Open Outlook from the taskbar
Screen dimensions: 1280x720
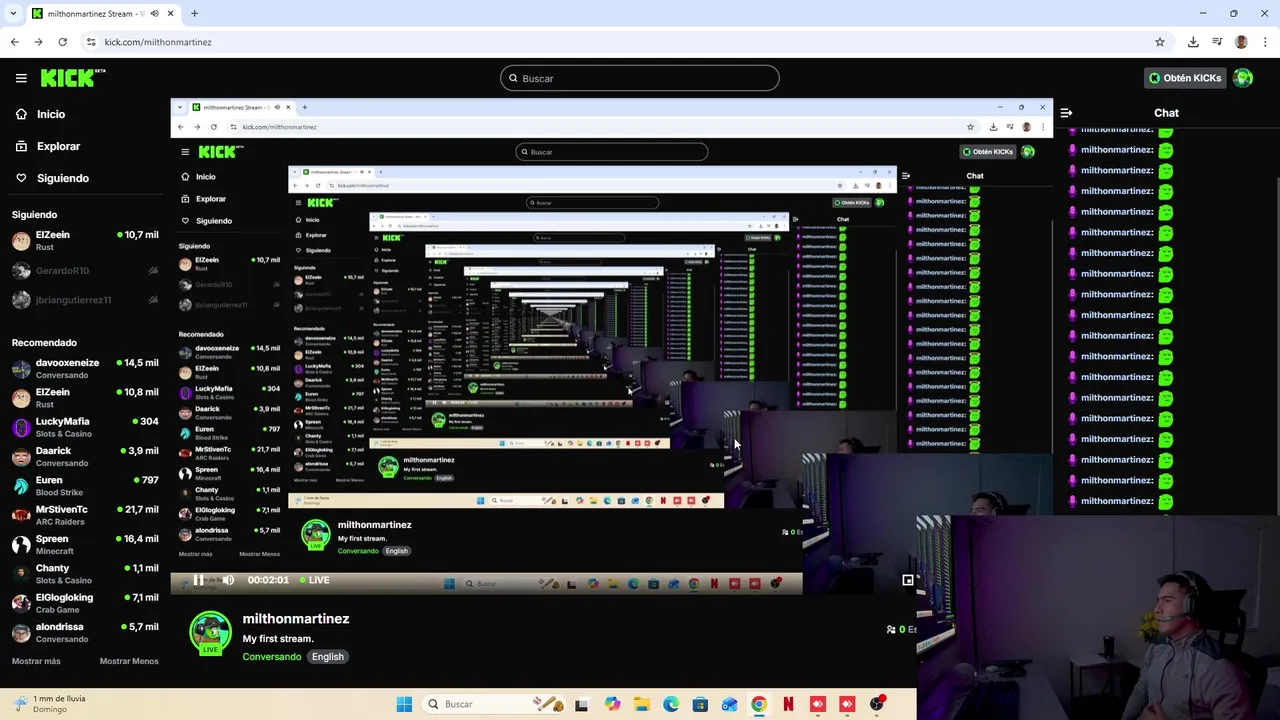[729, 704]
